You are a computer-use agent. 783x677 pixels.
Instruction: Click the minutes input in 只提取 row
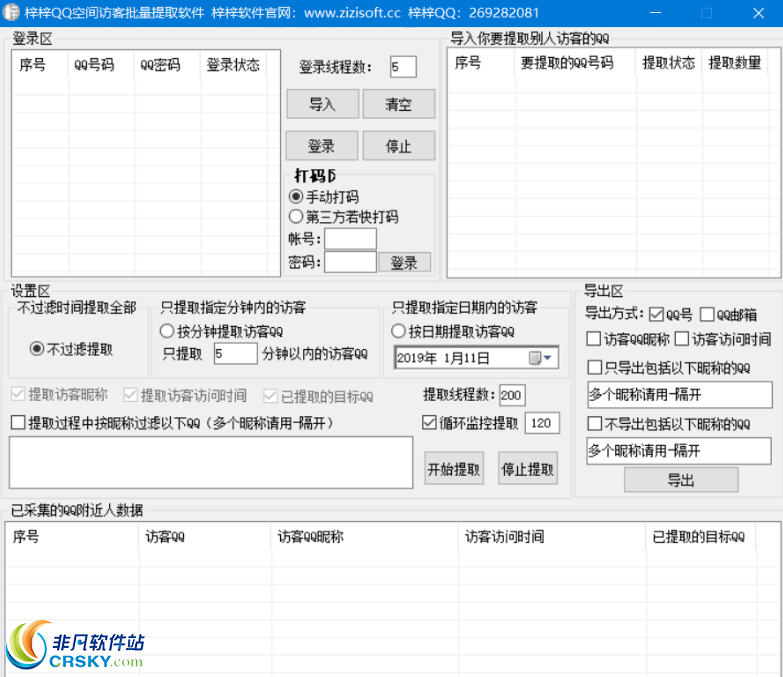pyautogui.click(x=235, y=353)
